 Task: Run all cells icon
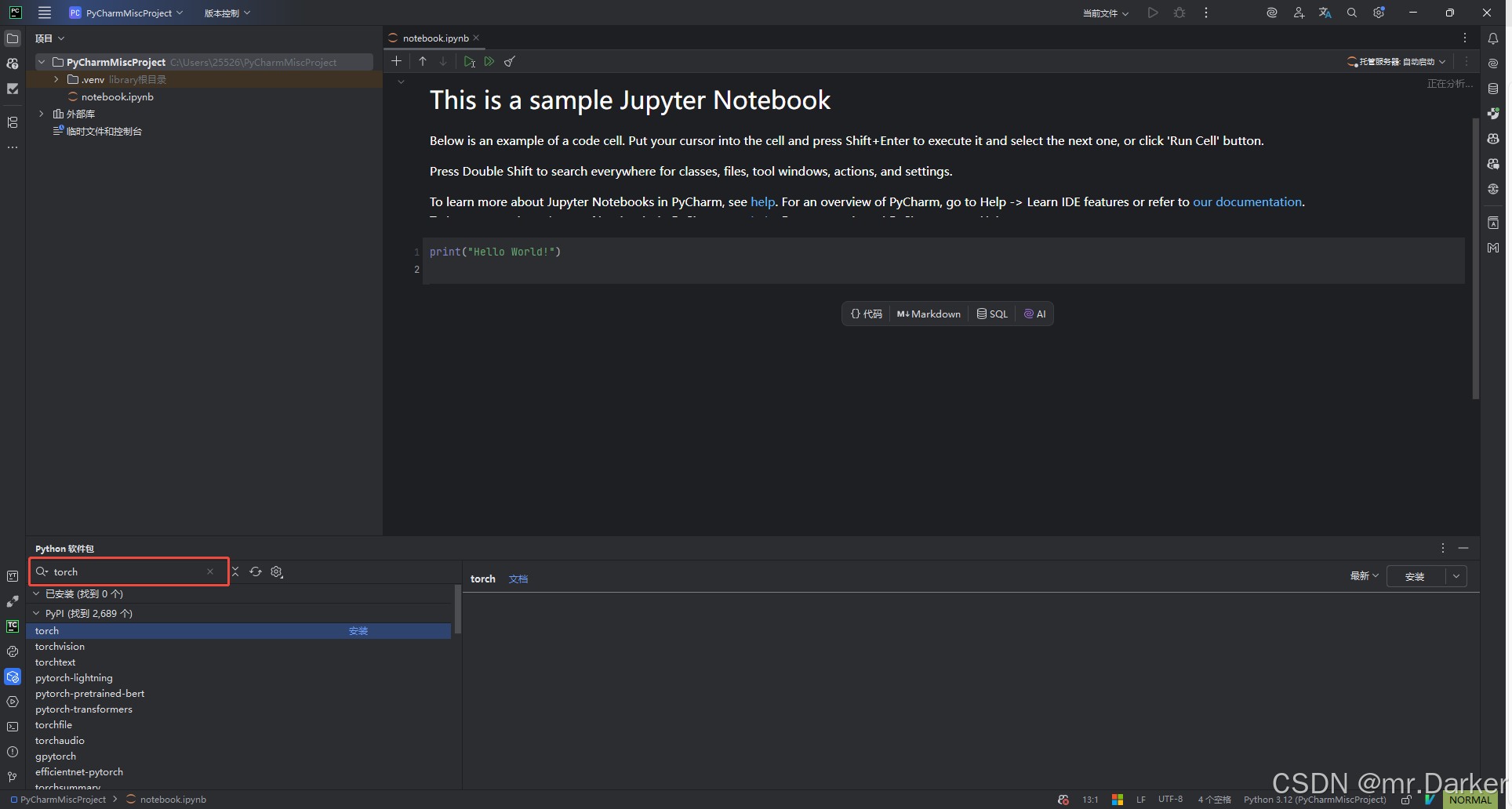[x=489, y=61]
